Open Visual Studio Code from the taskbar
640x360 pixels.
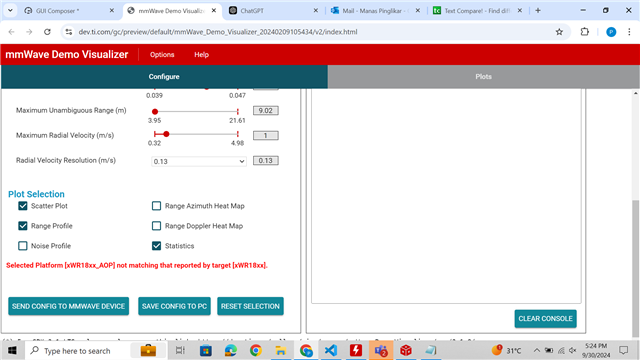coord(331,350)
